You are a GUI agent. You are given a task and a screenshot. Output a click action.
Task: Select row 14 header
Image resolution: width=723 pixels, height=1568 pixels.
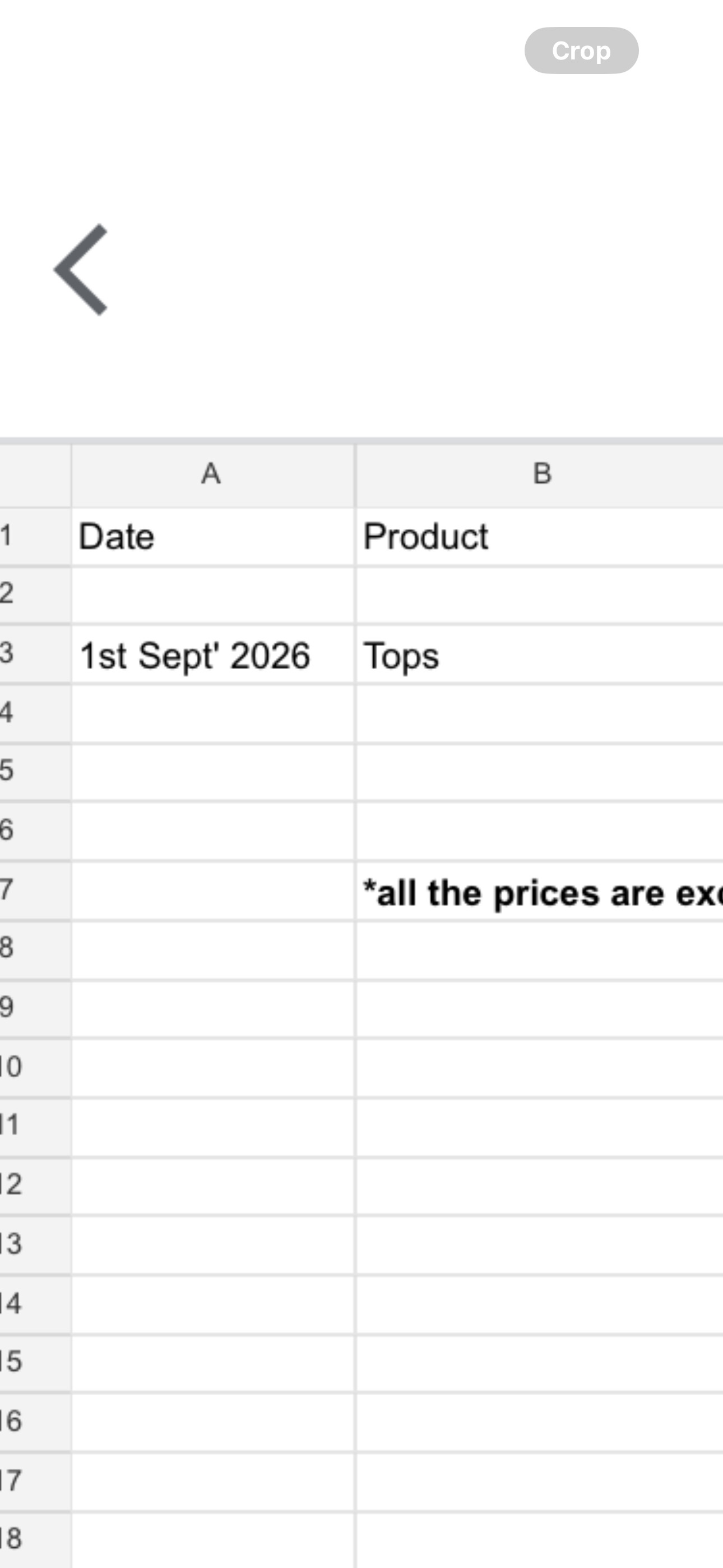click(35, 1304)
